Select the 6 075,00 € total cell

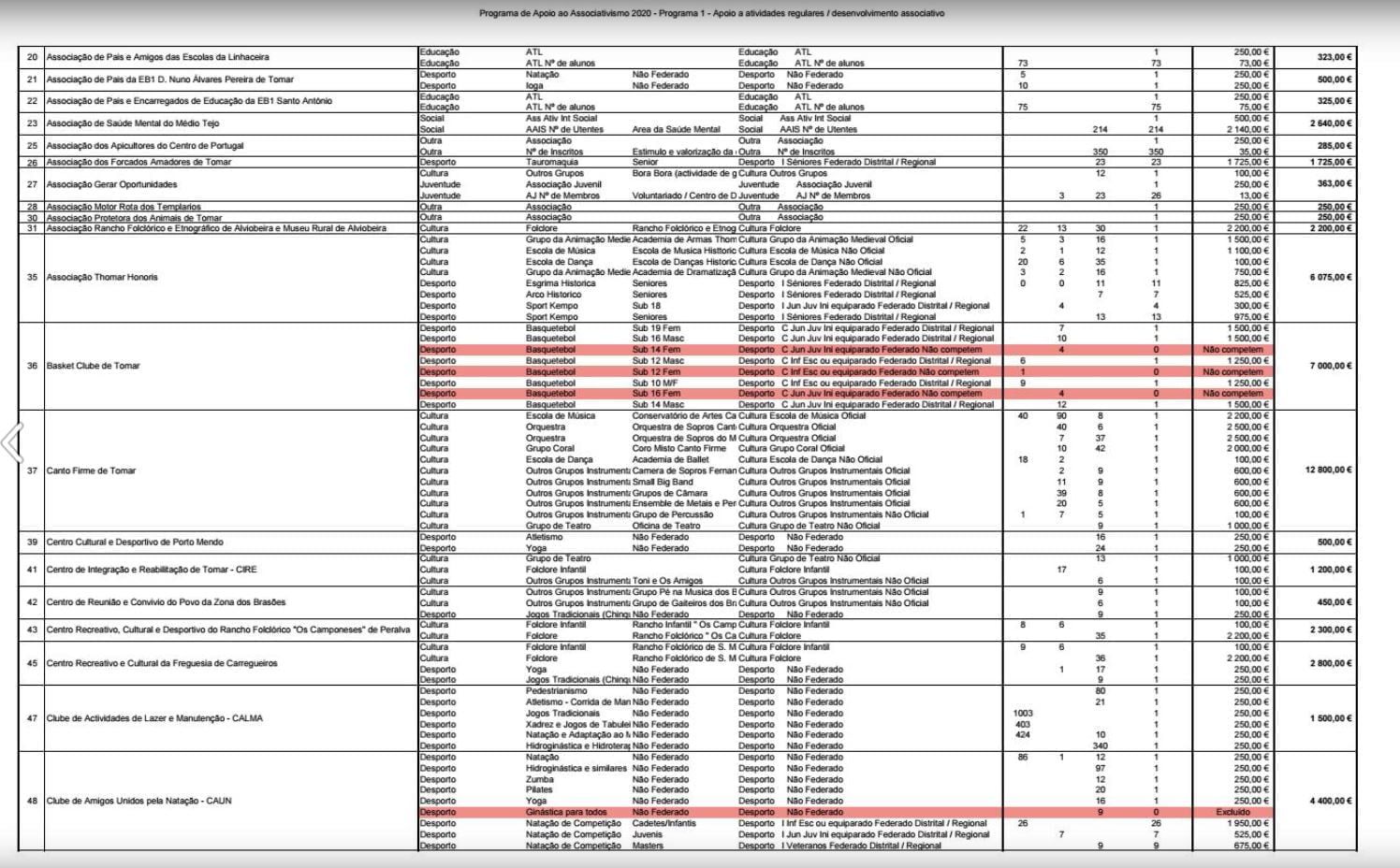coord(1330,277)
